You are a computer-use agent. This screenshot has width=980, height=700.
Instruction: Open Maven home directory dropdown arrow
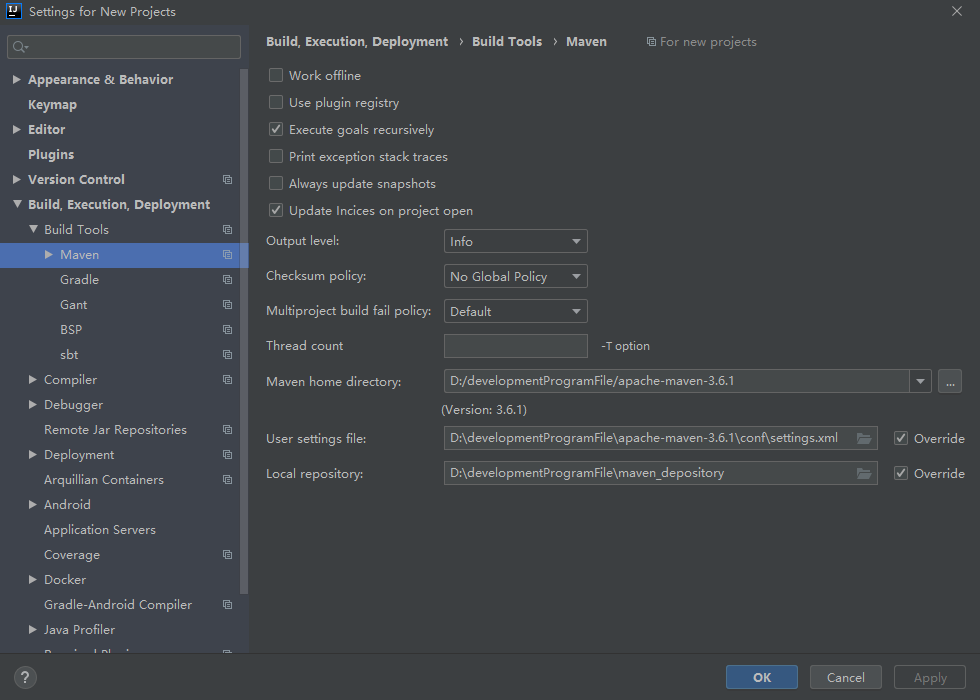pos(920,381)
